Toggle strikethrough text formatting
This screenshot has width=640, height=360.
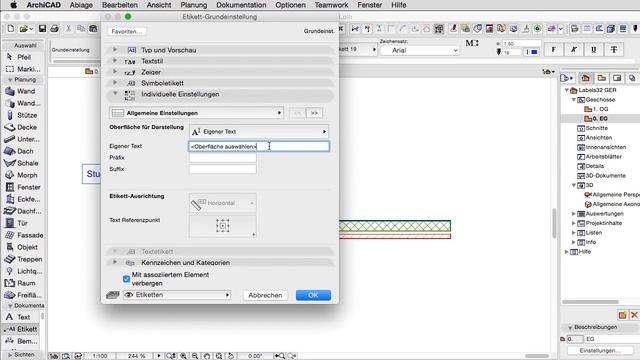(x=614, y=49)
